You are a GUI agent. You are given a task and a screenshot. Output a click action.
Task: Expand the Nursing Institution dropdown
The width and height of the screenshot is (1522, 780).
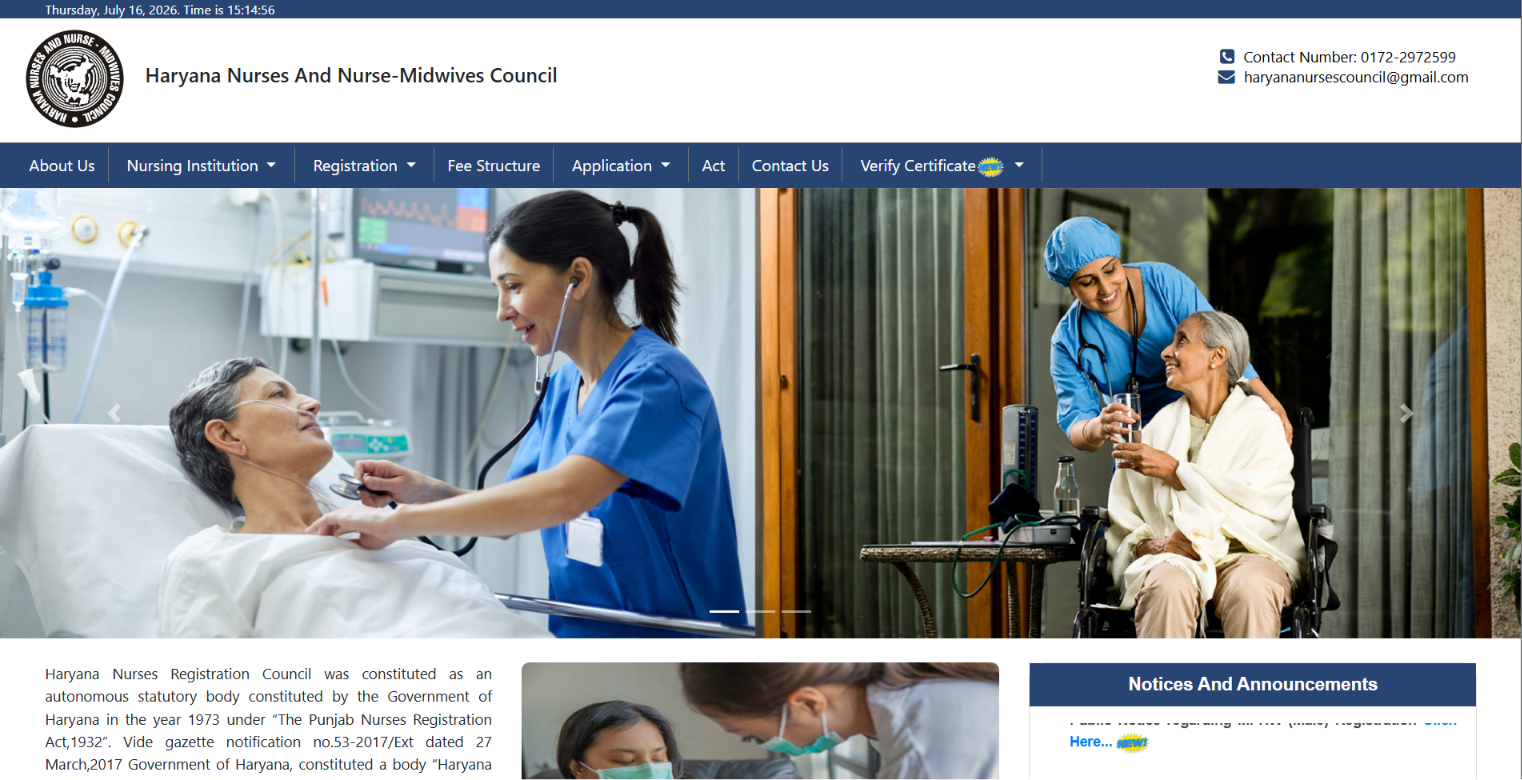pos(201,166)
